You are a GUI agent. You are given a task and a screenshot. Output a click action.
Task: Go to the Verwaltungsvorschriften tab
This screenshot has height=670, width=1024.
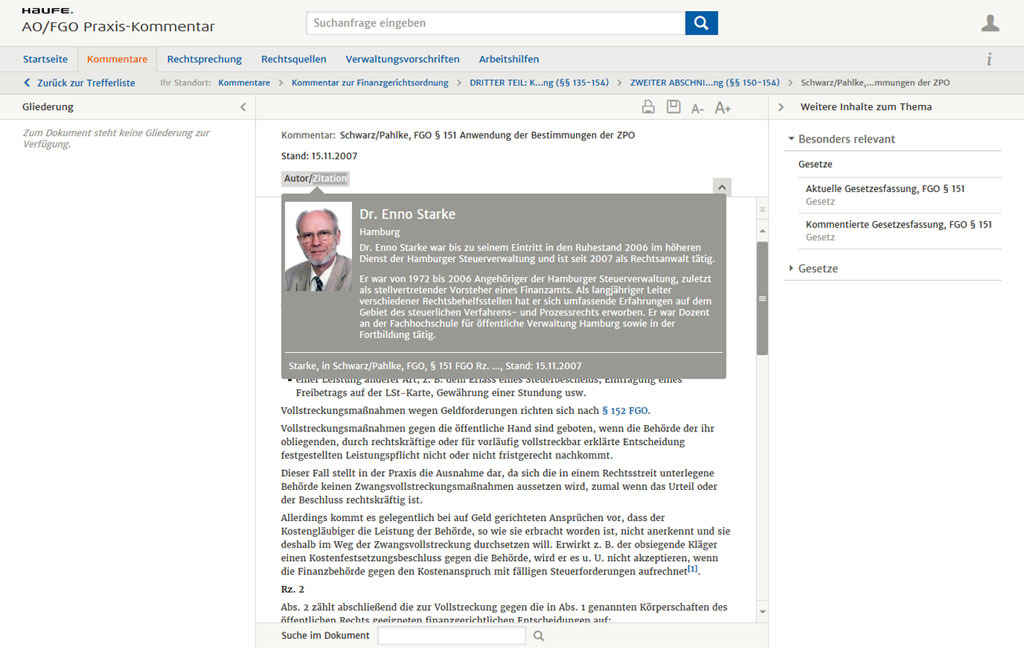point(402,59)
